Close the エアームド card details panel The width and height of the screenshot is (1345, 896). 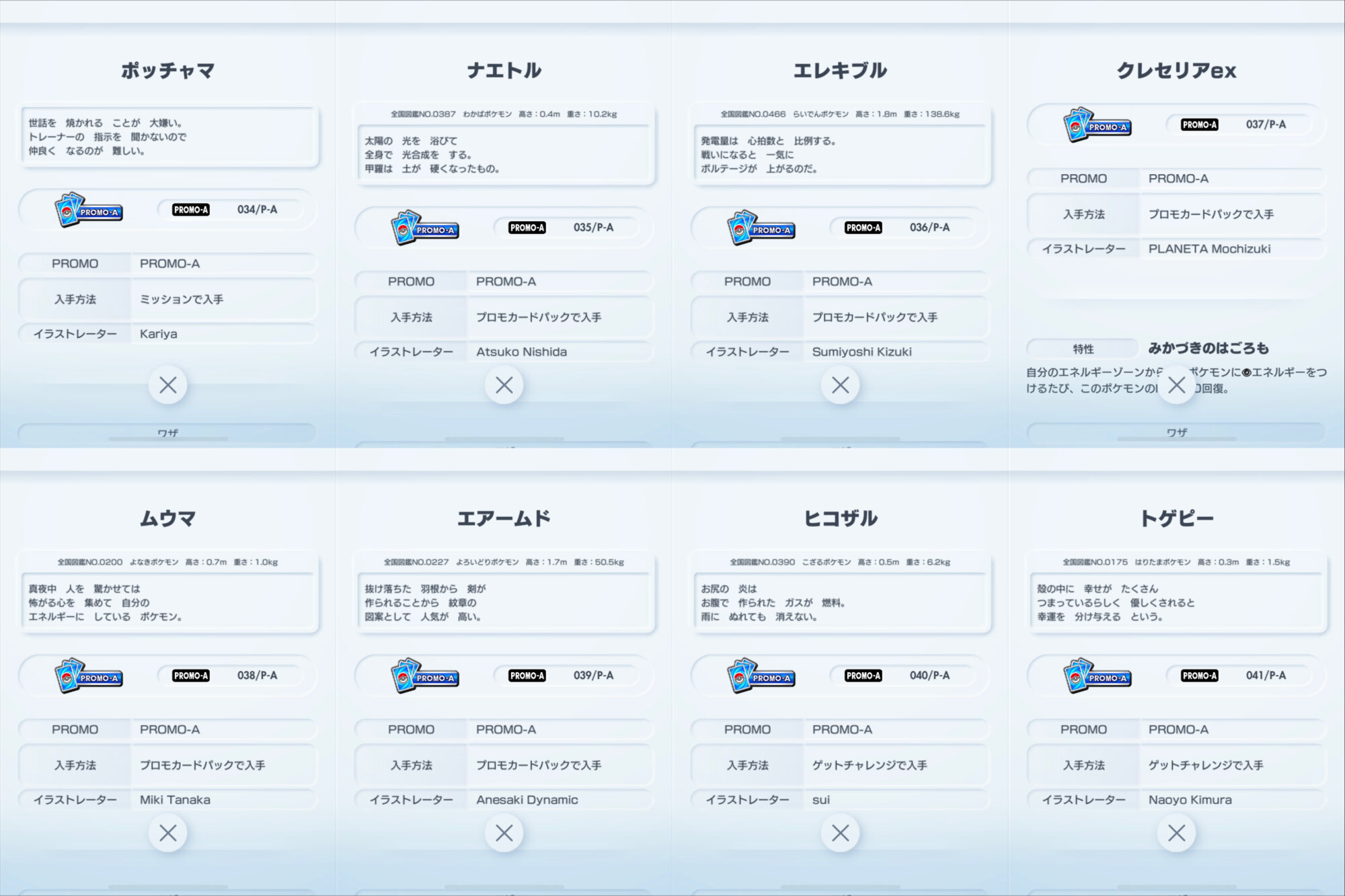[504, 833]
